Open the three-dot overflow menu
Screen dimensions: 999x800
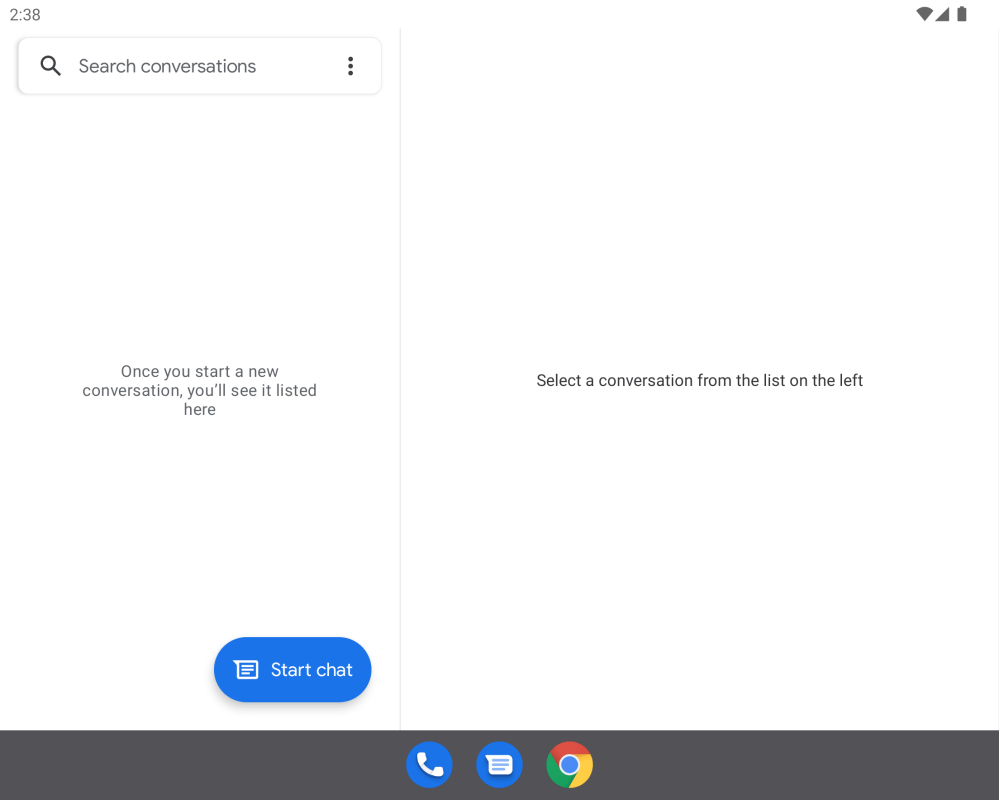pos(350,66)
